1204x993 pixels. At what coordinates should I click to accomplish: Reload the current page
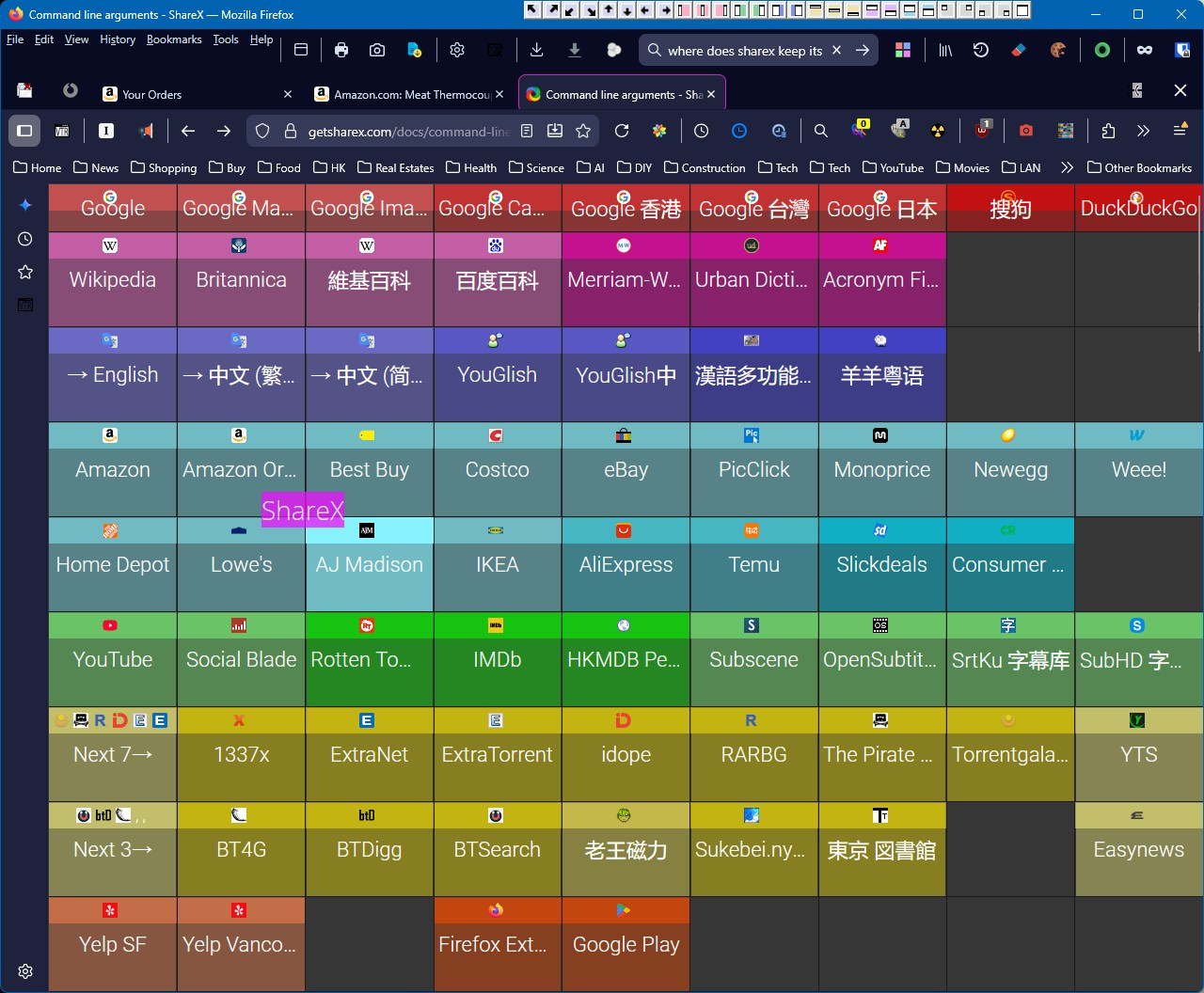click(x=622, y=132)
